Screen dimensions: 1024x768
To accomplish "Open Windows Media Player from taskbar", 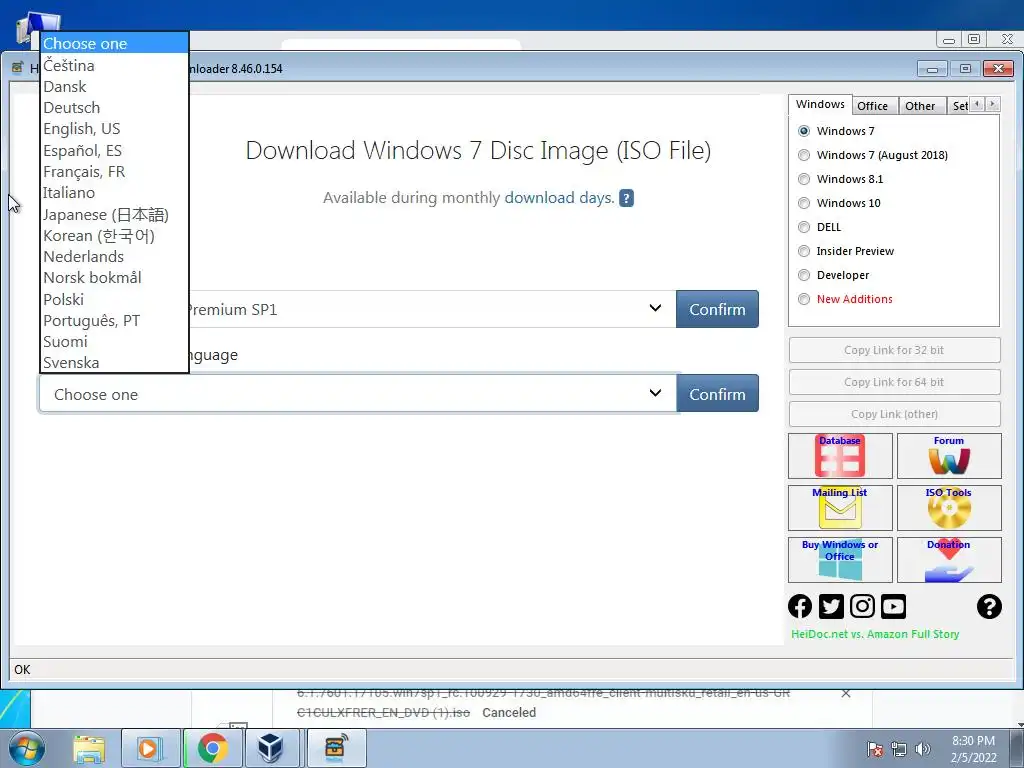I will coord(149,748).
